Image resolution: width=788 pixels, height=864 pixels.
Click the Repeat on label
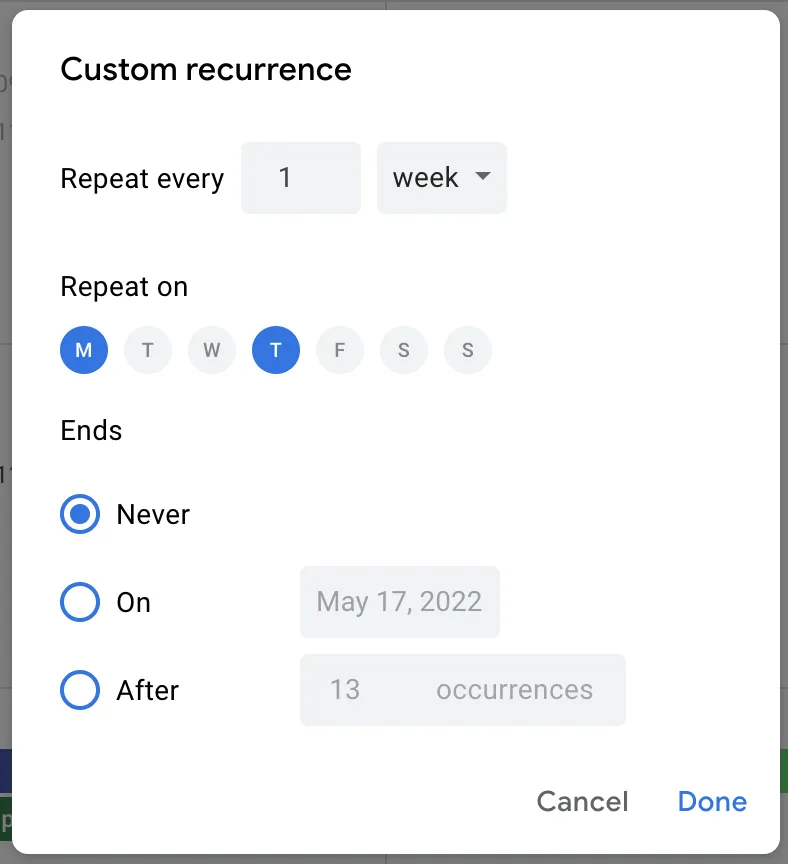click(124, 286)
